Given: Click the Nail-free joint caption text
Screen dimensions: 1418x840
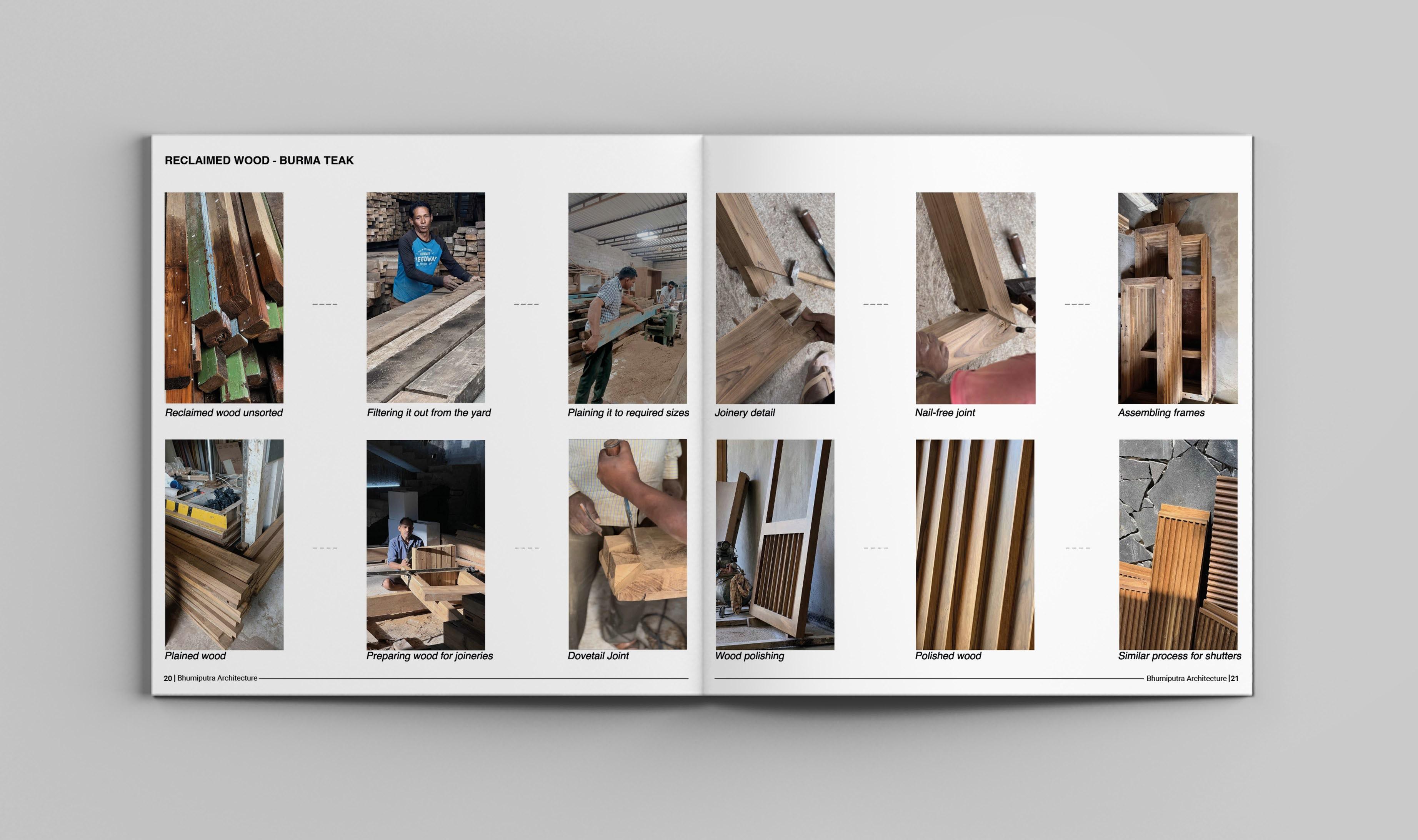Looking at the screenshot, I should coord(945,413).
